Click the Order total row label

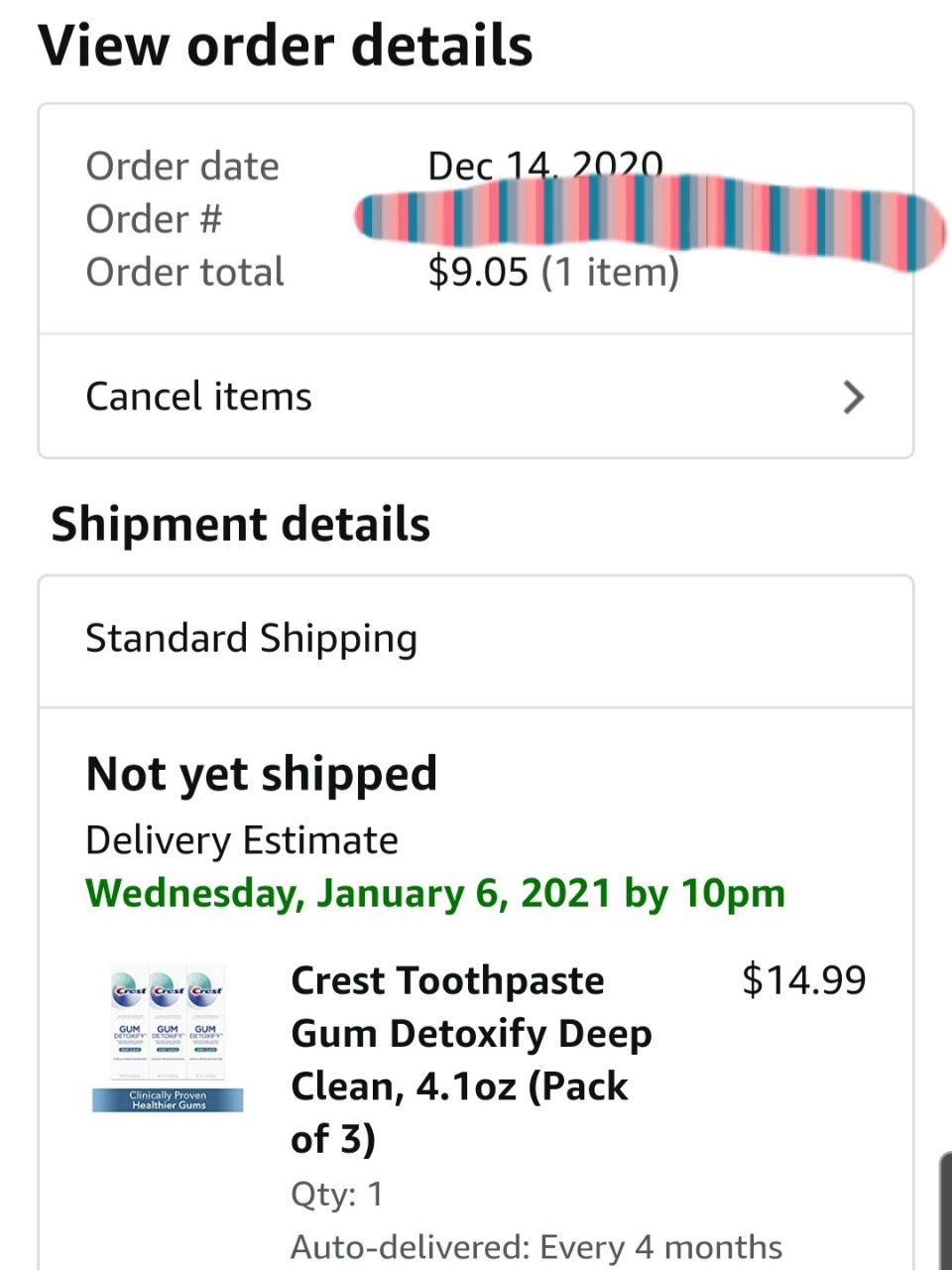[184, 271]
